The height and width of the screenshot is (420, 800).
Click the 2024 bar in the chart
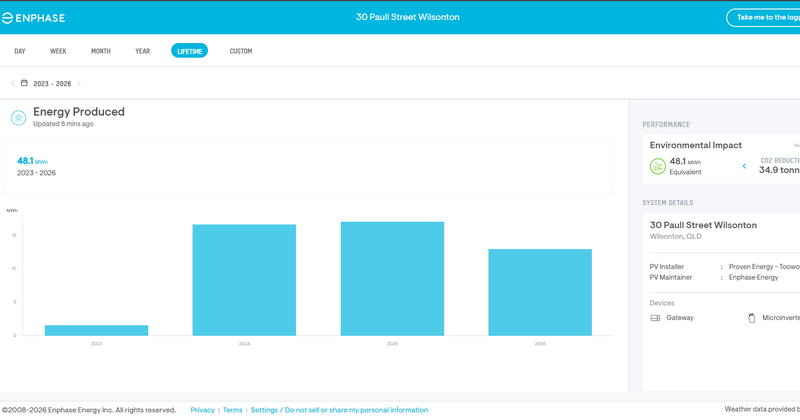[244, 280]
